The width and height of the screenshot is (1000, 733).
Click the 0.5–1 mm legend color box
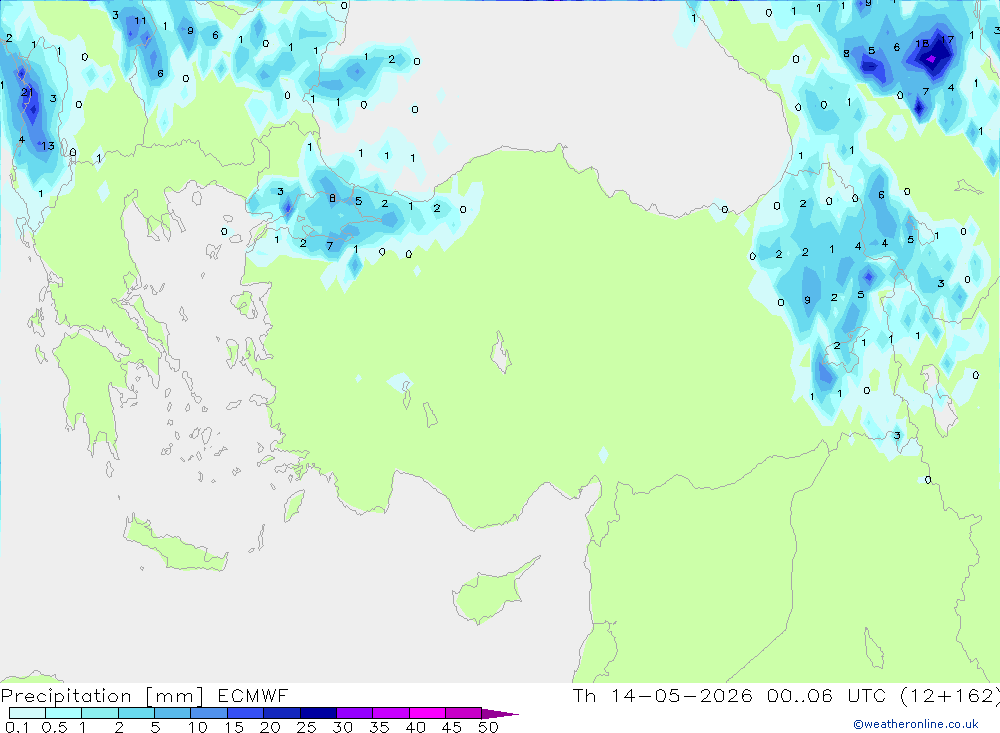(x=64, y=713)
